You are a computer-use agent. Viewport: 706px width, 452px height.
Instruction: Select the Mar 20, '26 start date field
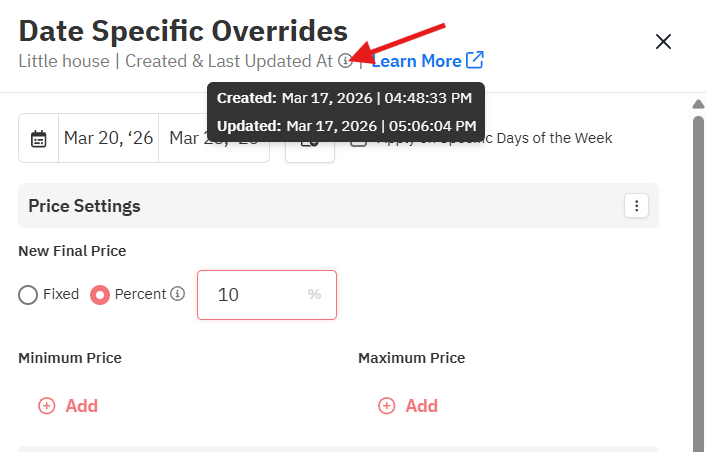[x=108, y=138]
